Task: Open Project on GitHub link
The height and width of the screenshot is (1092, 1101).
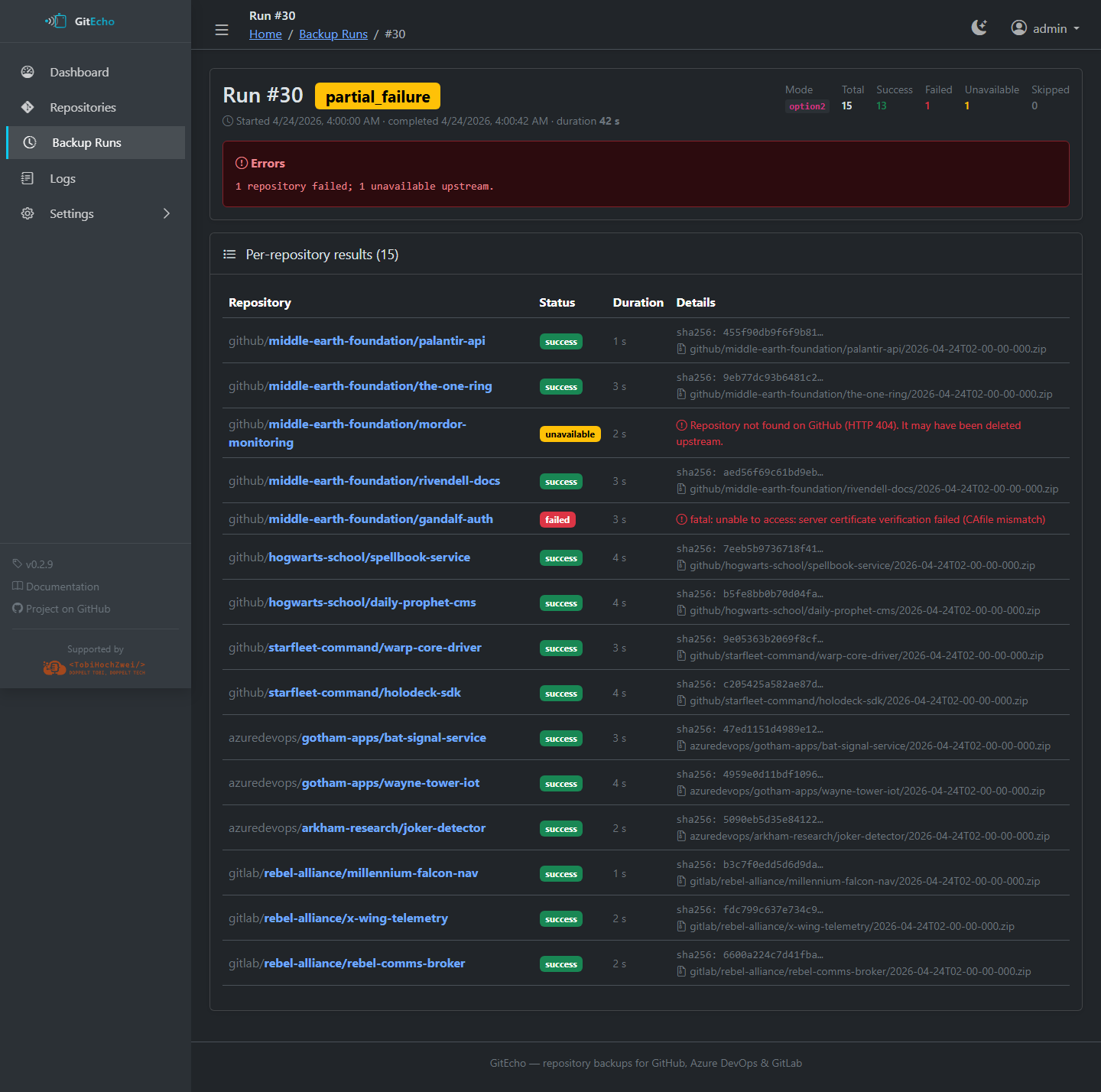Action: pos(67,609)
